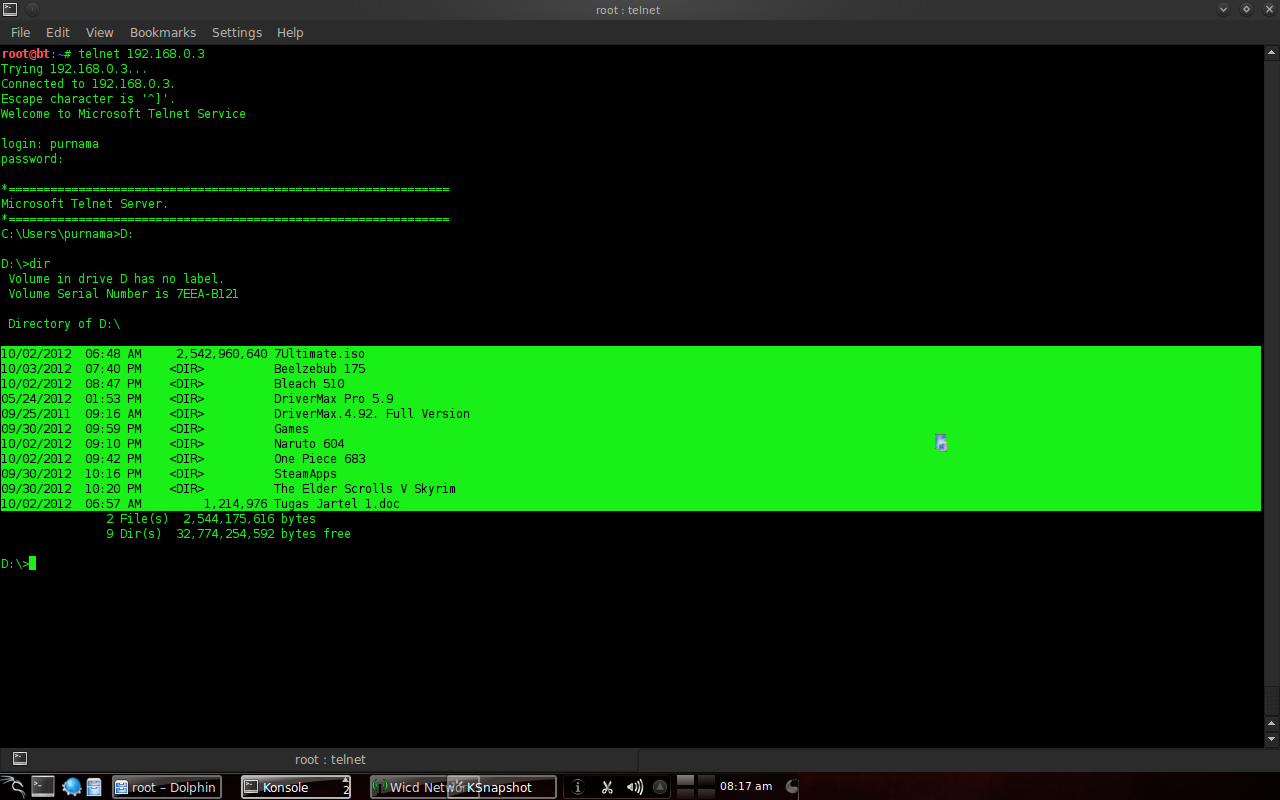Screen dimensions: 1280x800
Task: Click the 'SteamApps' directory entry
Action: (305, 474)
